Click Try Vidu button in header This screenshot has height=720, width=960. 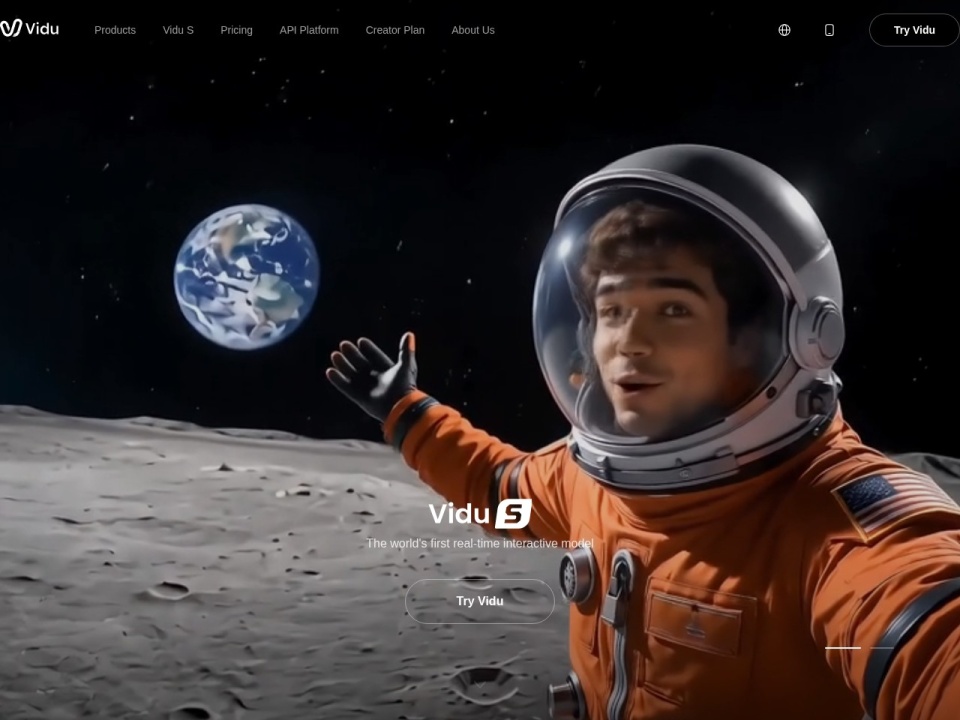914,30
